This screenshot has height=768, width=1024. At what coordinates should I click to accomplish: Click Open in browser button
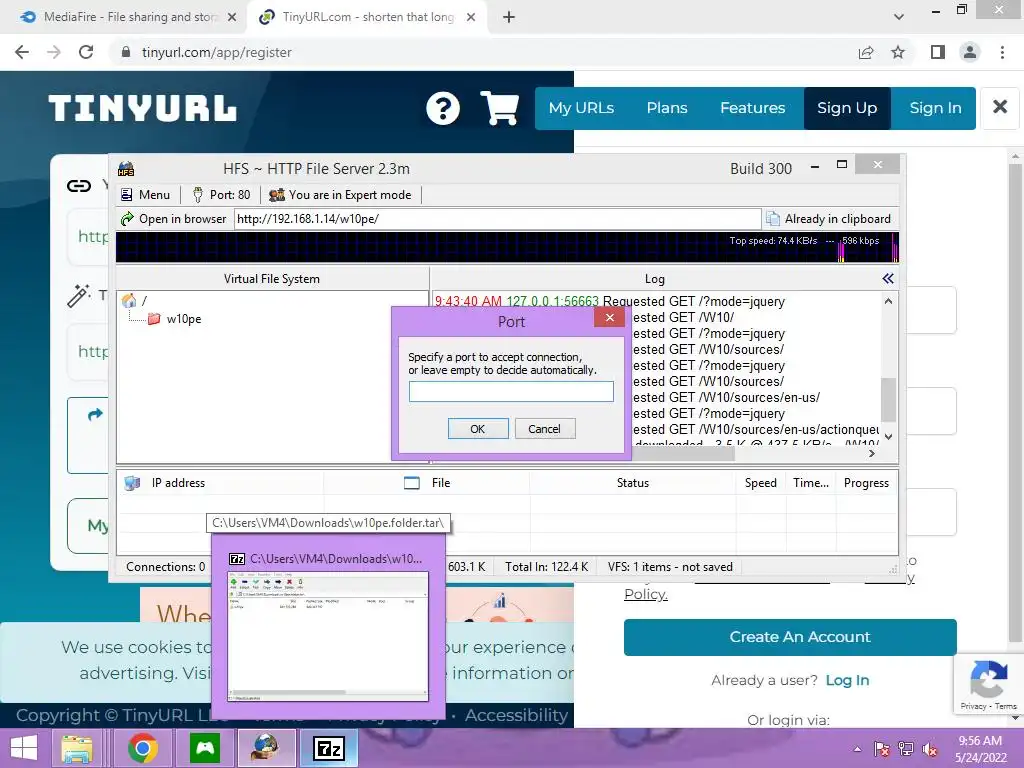(174, 219)
